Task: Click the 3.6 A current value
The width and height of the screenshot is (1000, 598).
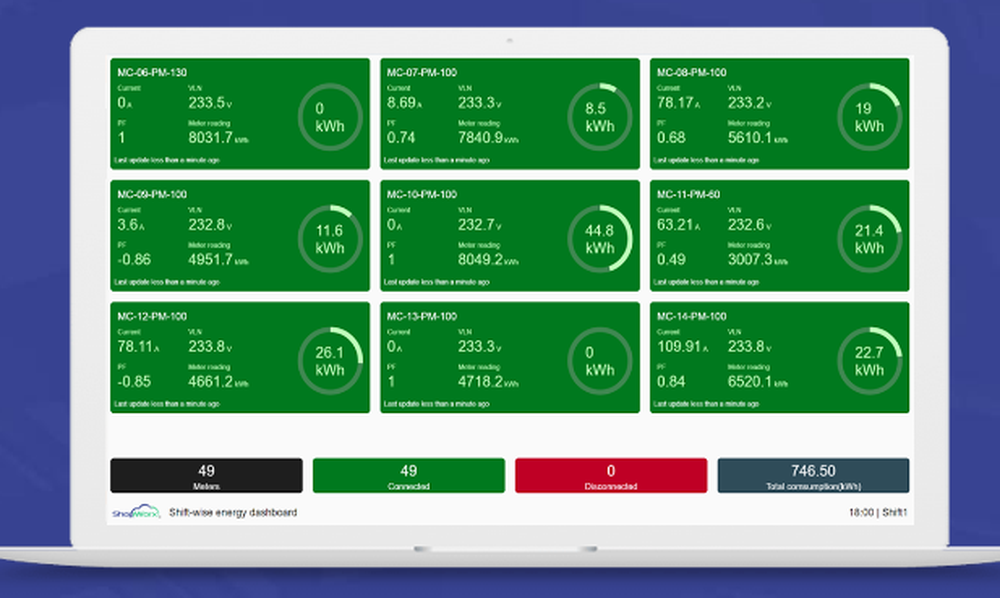Action: point(131,224)
